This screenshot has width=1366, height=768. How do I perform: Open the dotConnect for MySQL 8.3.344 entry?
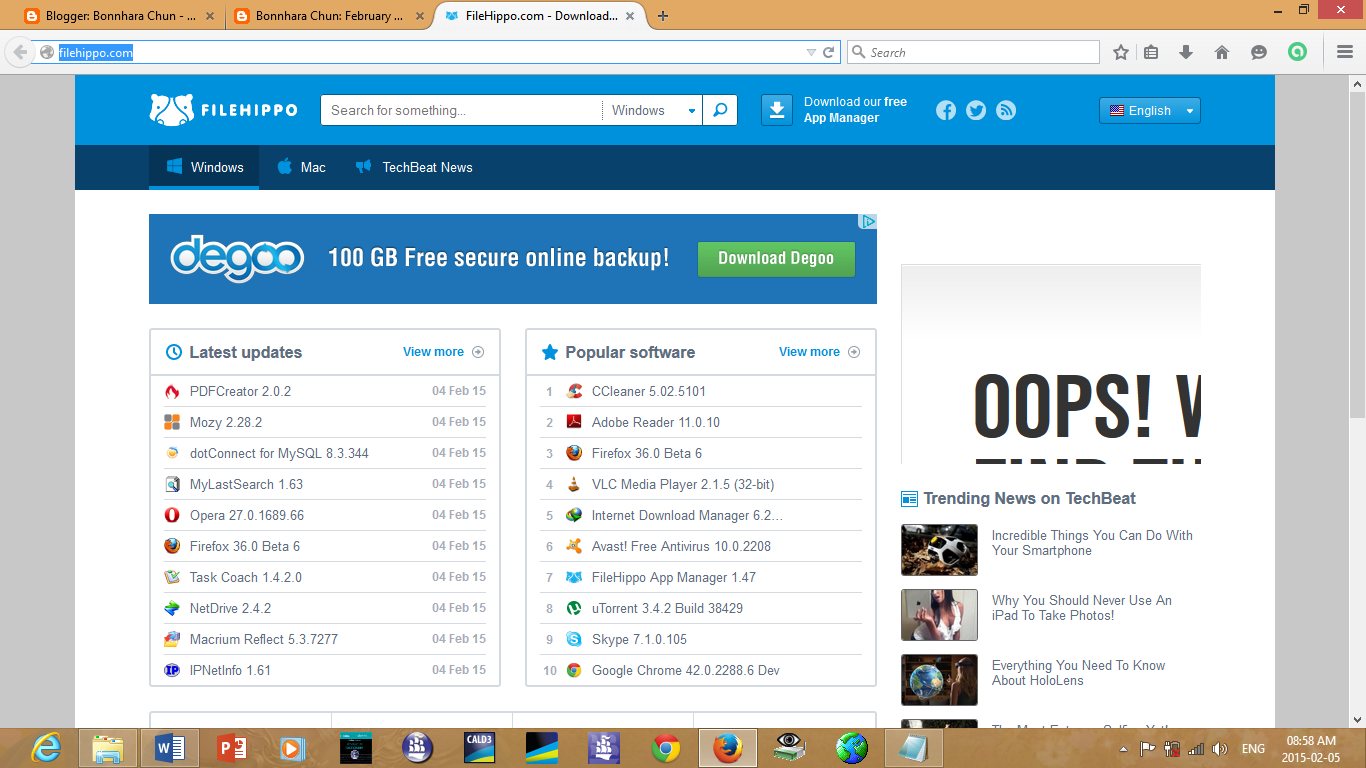(x=279, y=453)
